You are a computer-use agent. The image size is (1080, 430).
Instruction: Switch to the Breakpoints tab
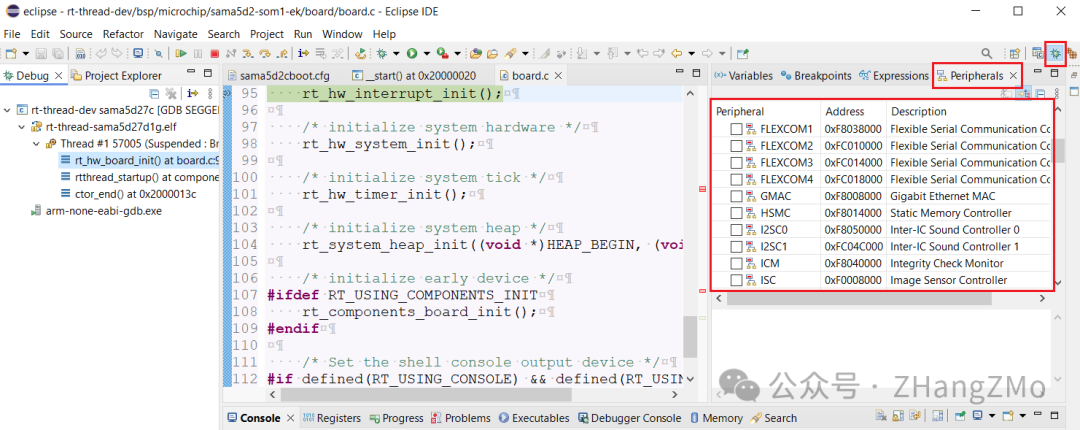816,76
